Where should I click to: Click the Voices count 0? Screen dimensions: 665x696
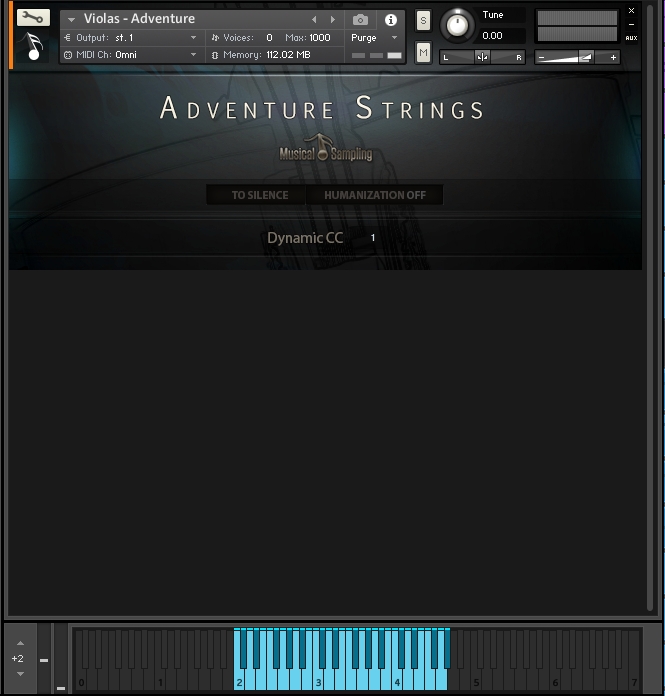tap(269, 38)
